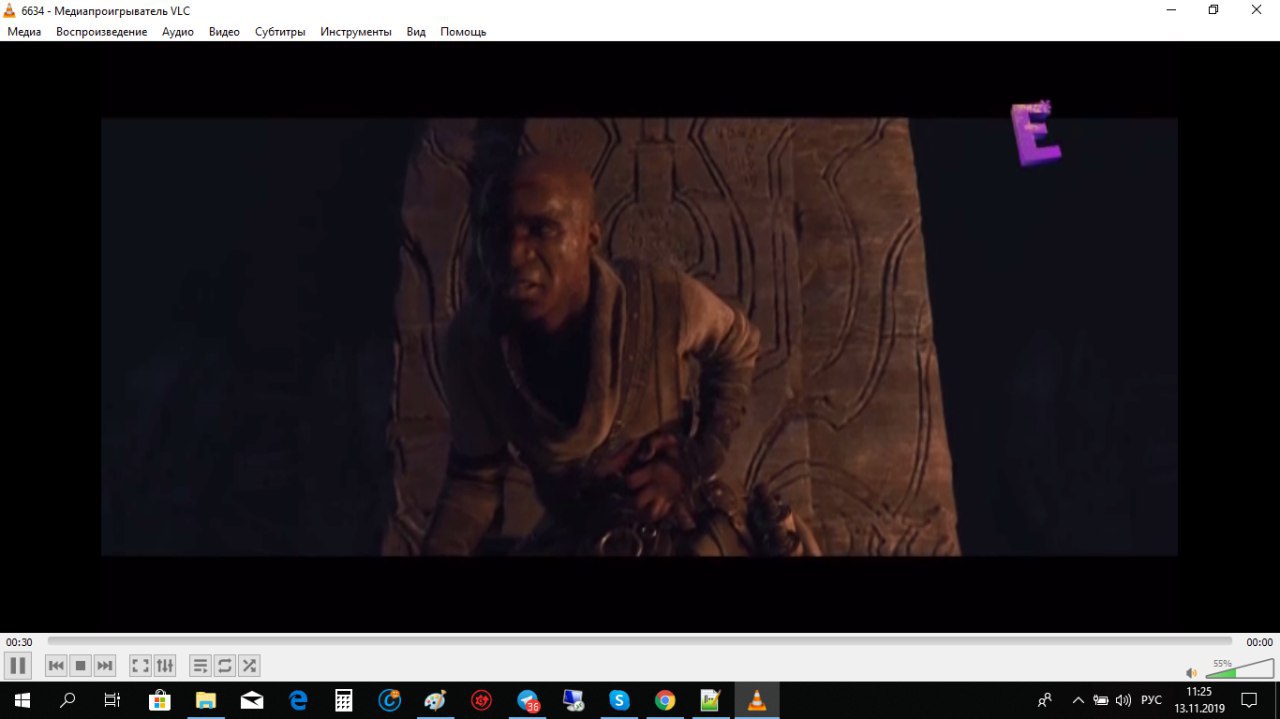The image size is (1280, 719).
Task: Pause playback with the pause button
Action: 18,665
